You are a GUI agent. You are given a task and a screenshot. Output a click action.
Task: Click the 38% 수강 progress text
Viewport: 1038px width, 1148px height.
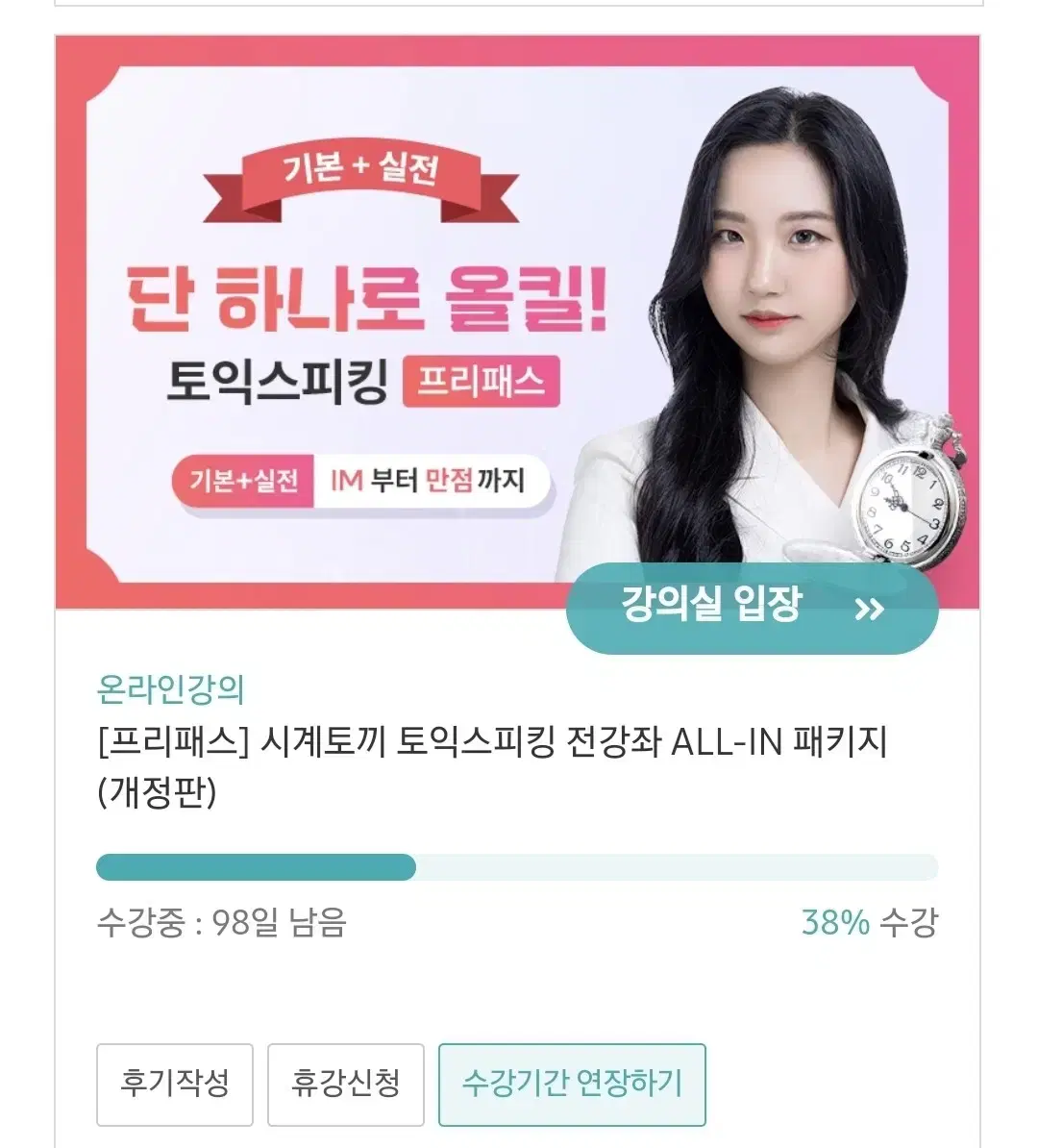pos(870,922)
